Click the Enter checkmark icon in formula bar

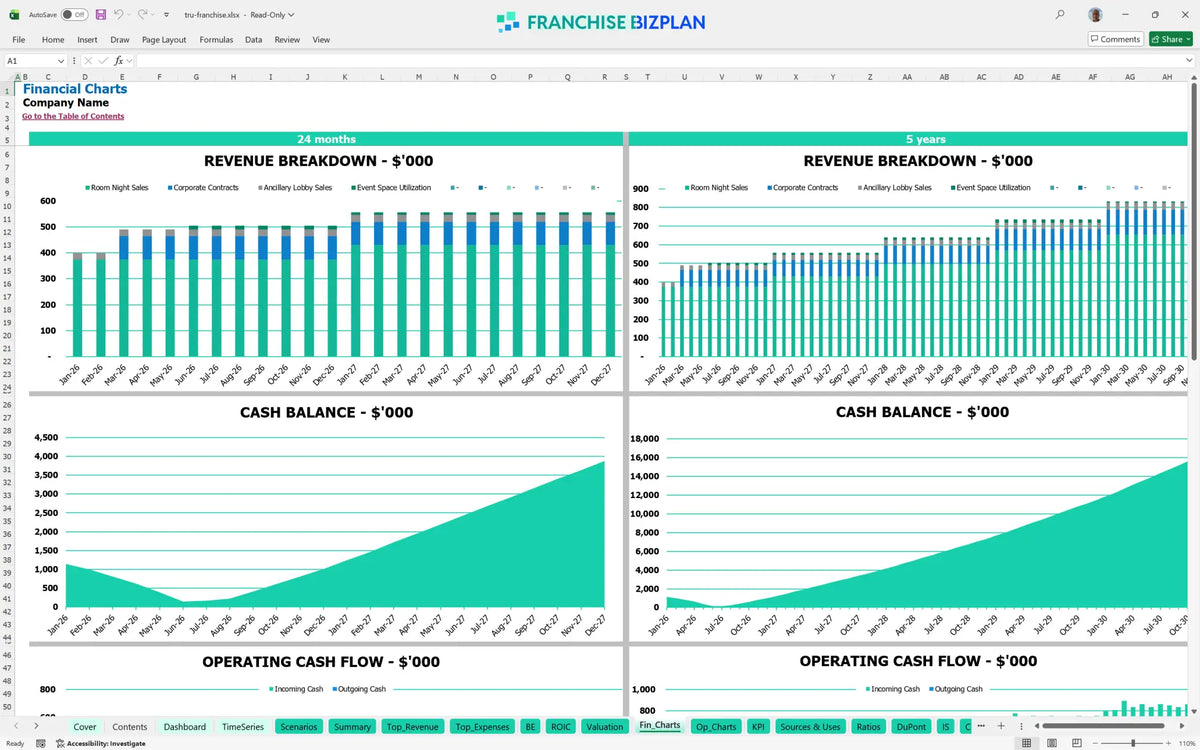(103, 61)
